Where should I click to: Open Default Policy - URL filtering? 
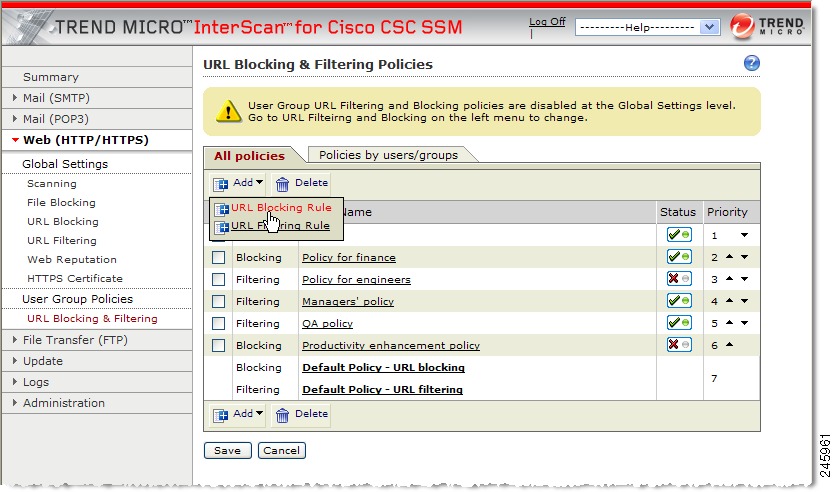click(382, 389)
